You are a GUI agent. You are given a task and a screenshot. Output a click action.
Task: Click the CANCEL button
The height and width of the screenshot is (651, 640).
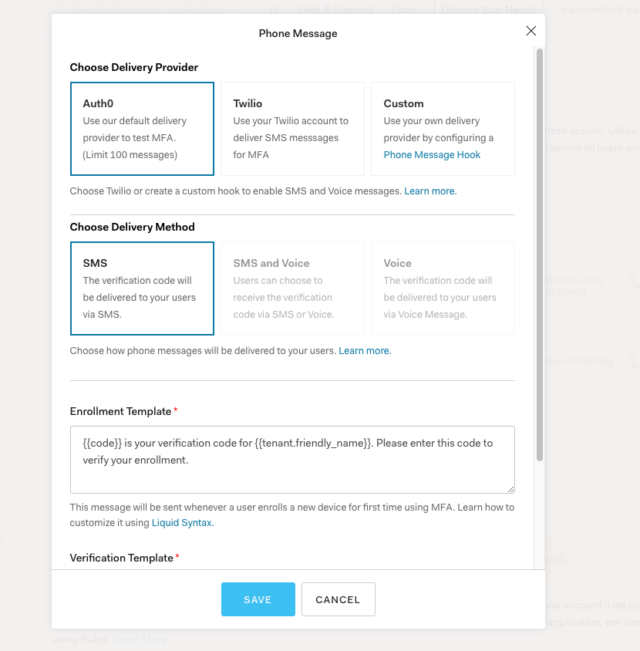pos(338,599)
